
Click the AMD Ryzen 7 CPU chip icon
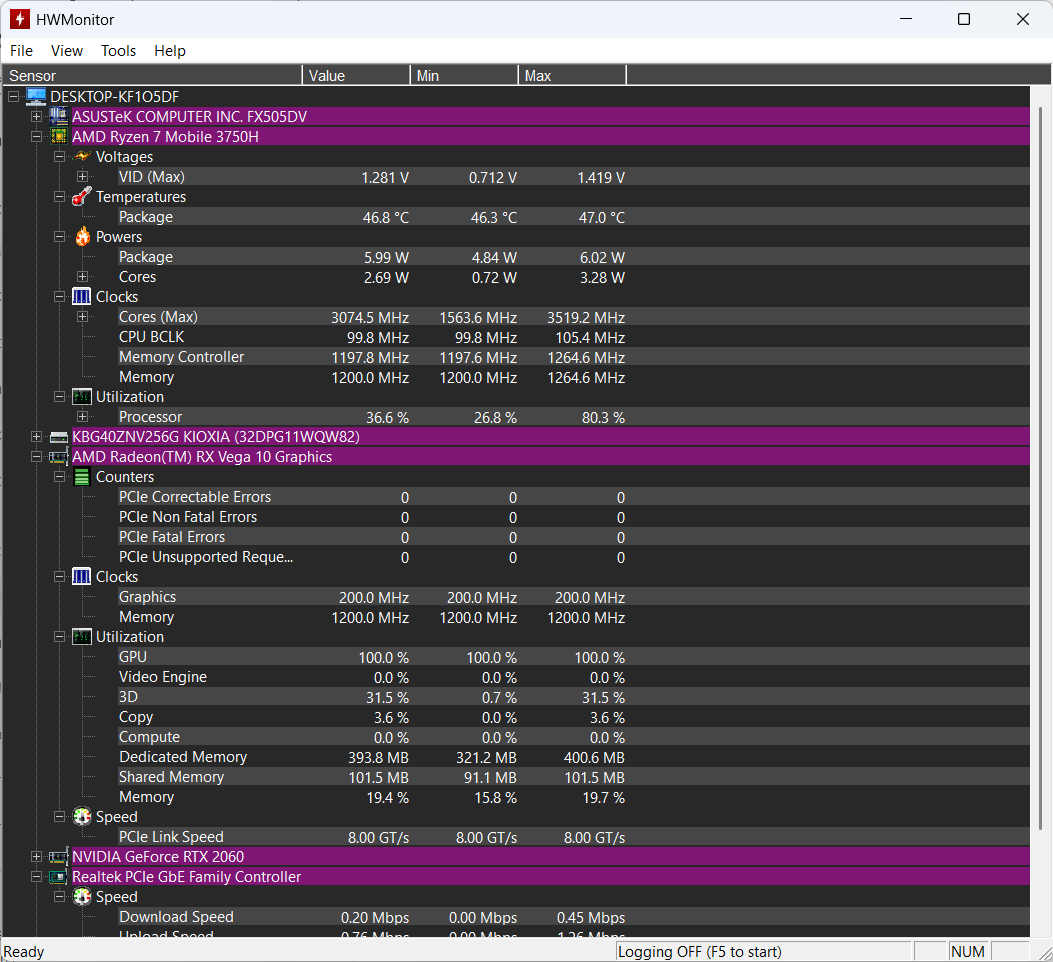58,136
